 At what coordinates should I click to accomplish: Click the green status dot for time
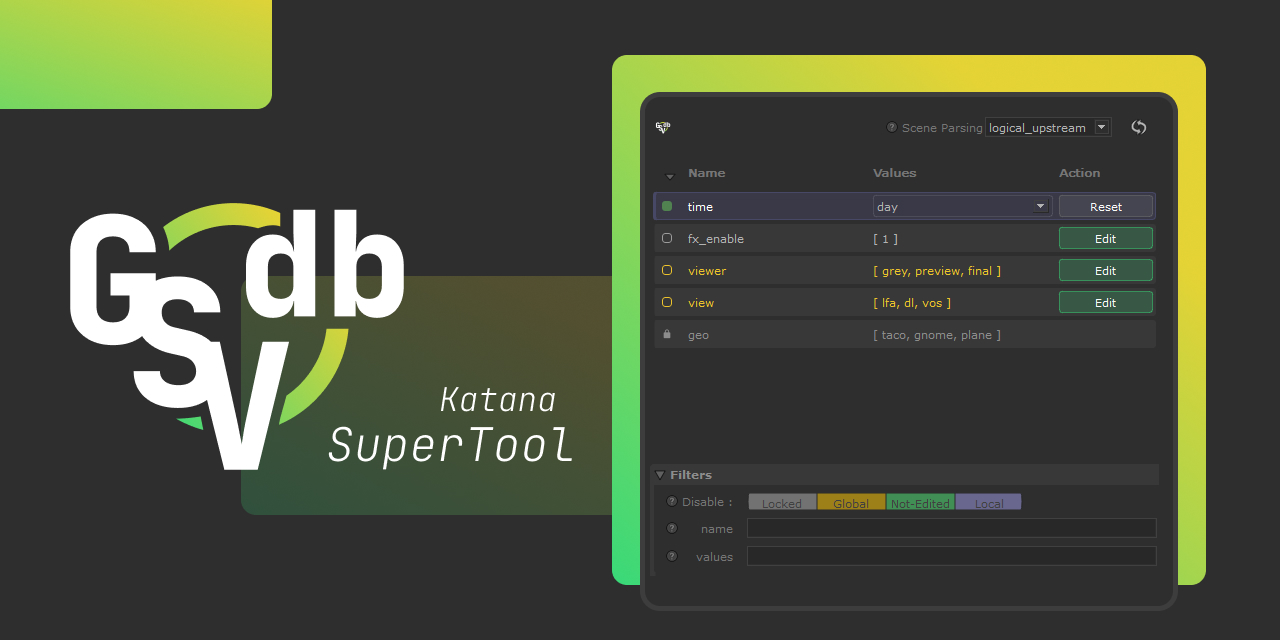click(667, 206)
